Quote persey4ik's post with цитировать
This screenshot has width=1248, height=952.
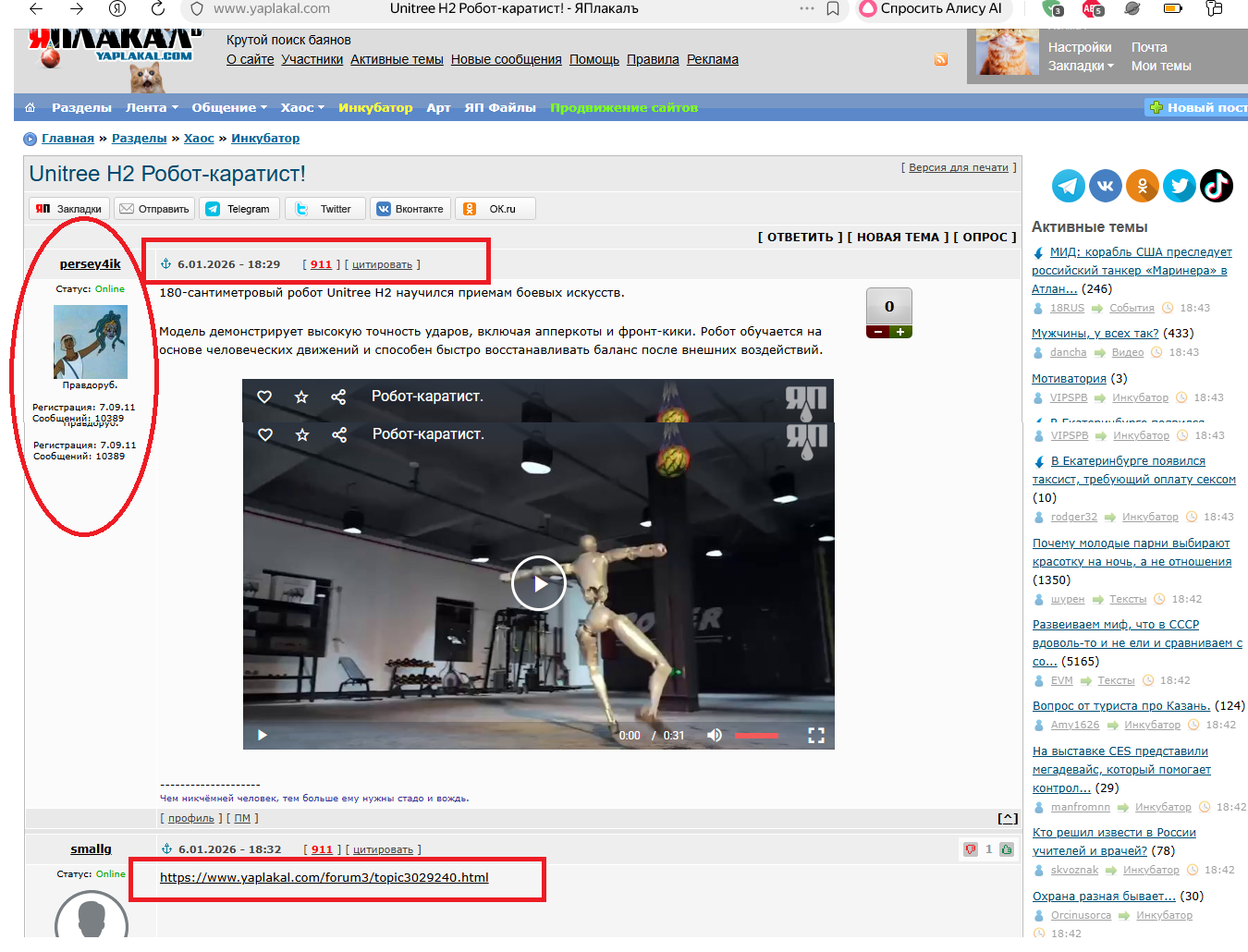382,264
